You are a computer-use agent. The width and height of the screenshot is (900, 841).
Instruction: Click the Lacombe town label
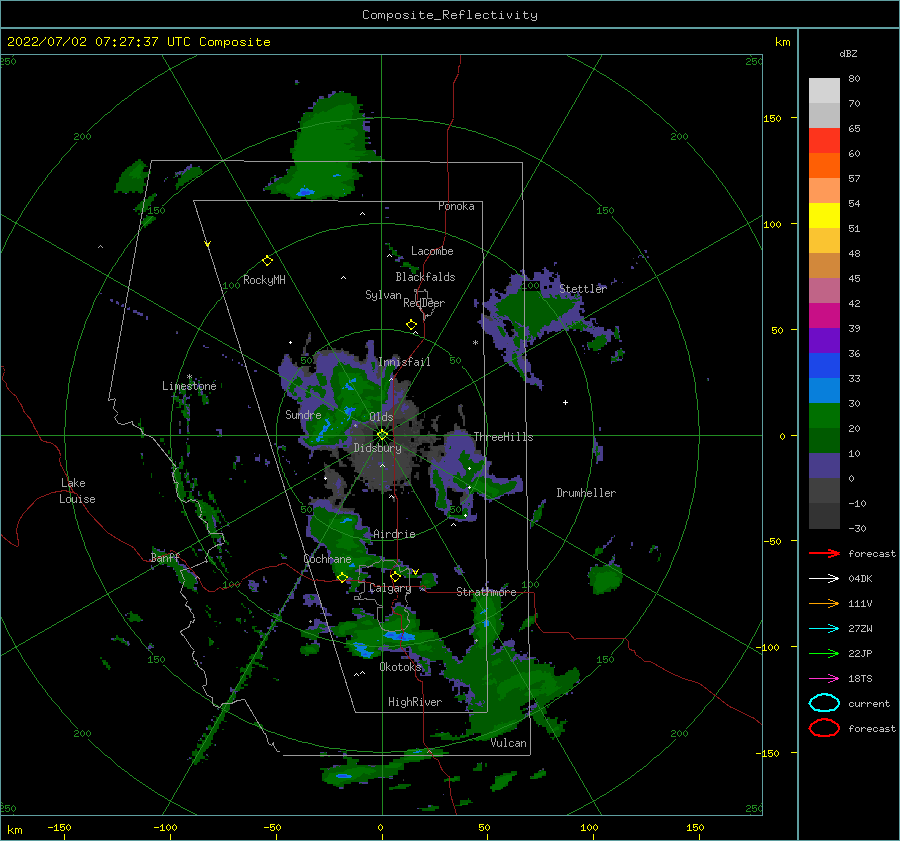tap(432, 251)
